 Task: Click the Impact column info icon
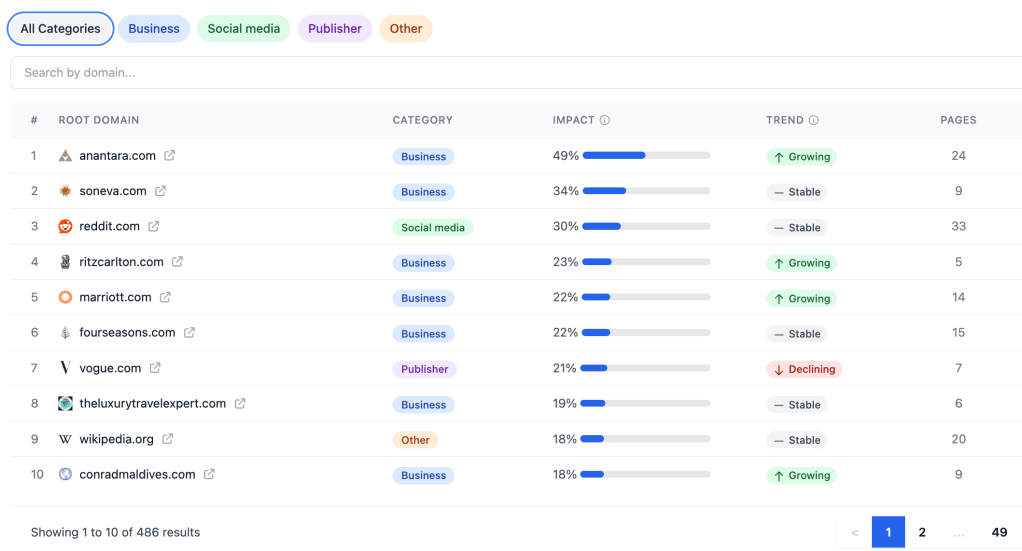click(x=605, y=120)
